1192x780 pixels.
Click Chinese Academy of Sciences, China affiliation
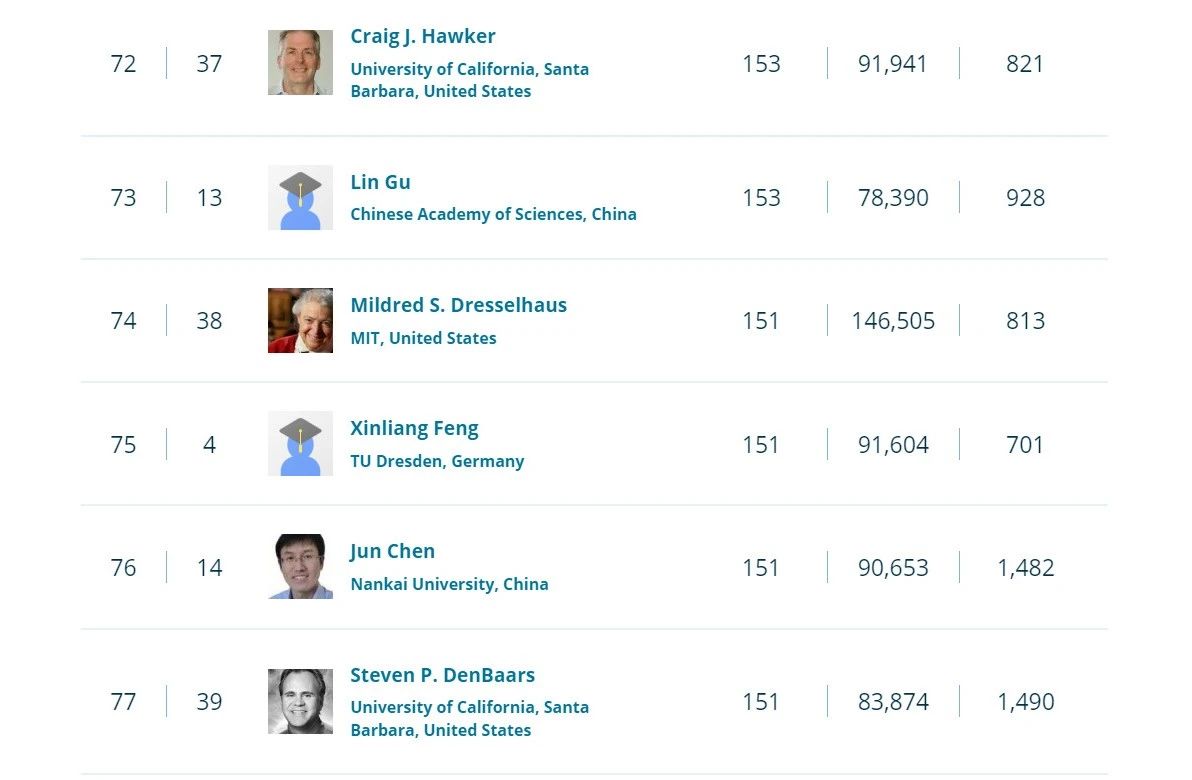point(493,214)
